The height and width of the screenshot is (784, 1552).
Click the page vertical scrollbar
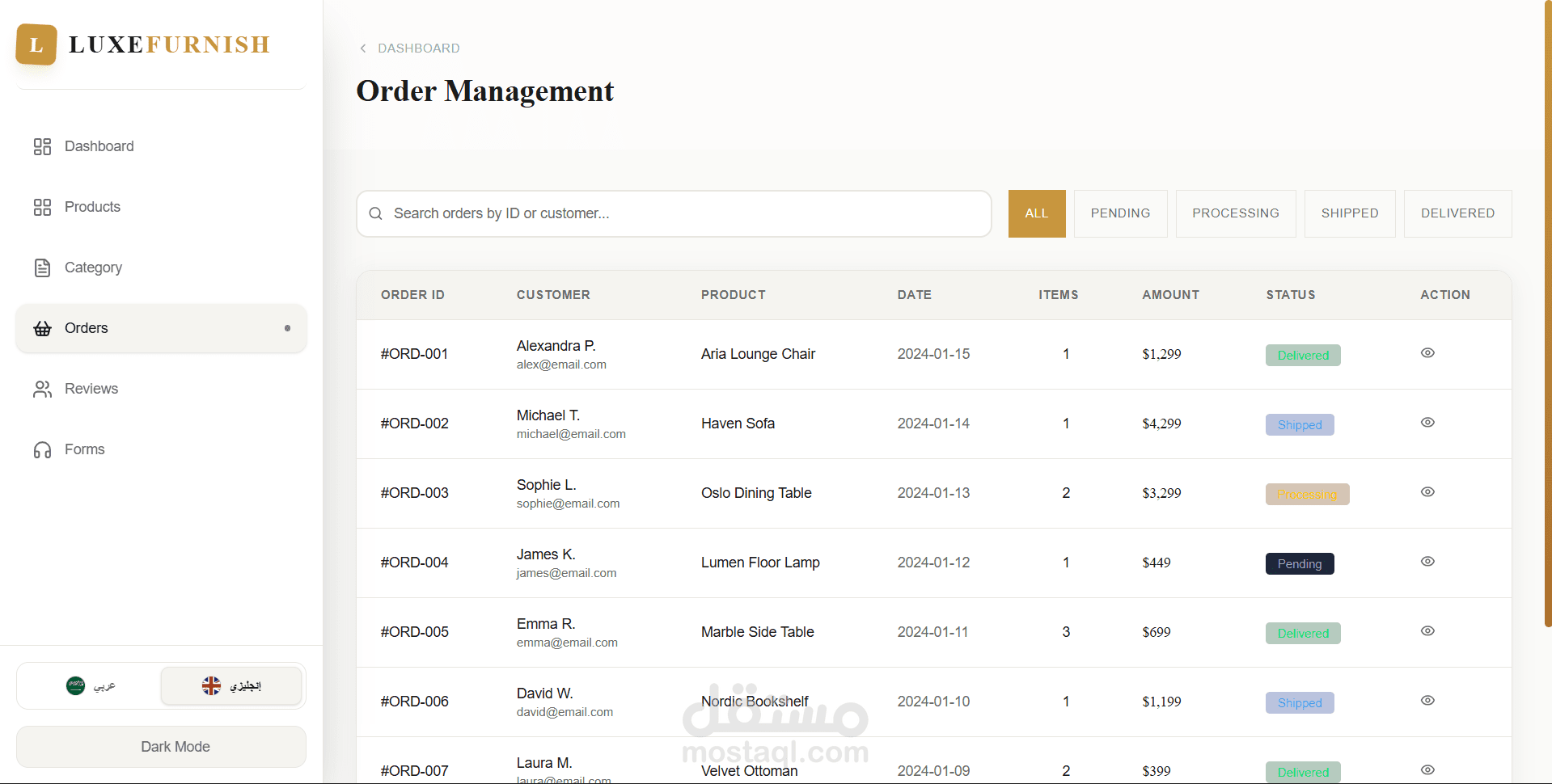tap(1547, 314)
